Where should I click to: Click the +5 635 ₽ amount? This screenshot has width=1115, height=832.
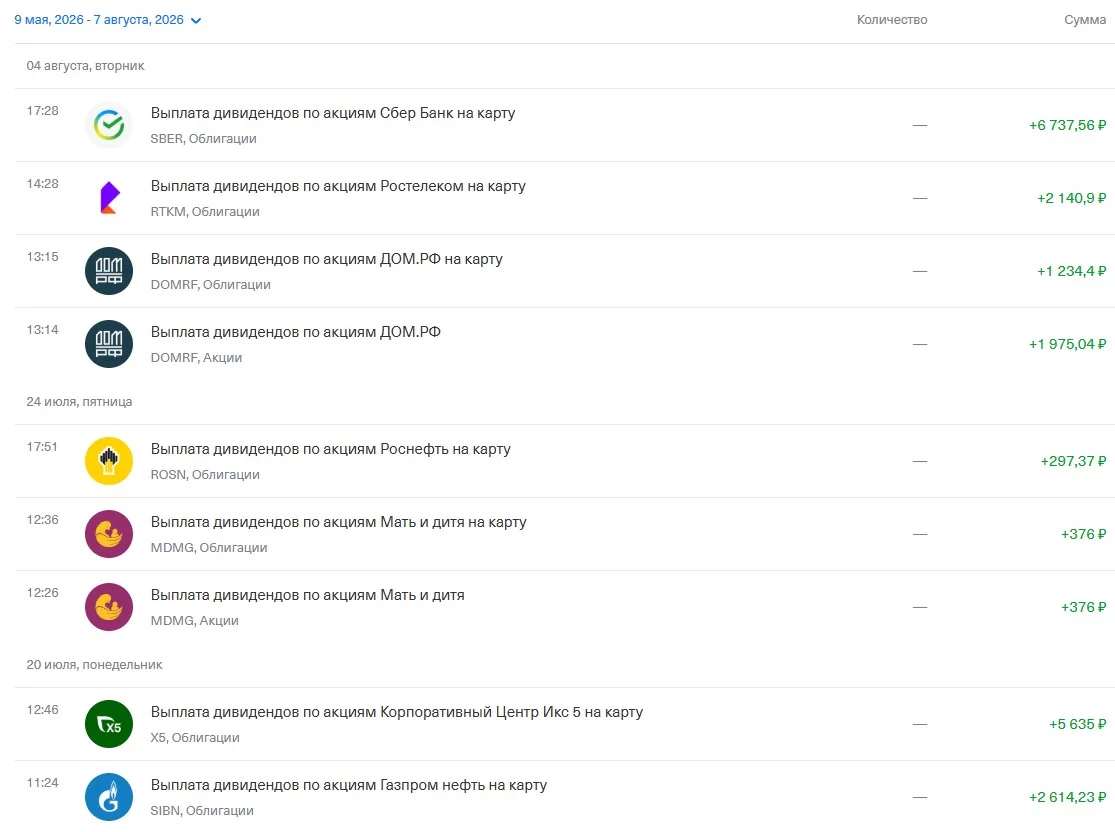coord(1077,724)
